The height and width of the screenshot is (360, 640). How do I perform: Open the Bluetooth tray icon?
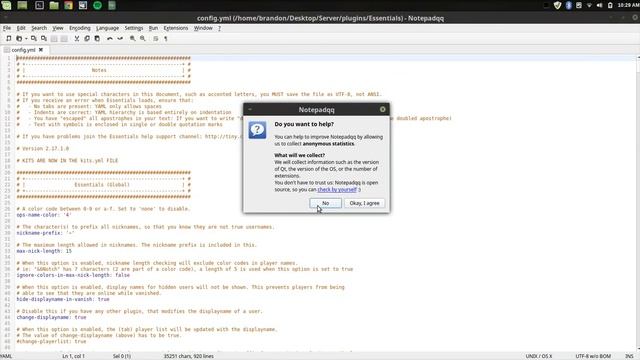569,5
